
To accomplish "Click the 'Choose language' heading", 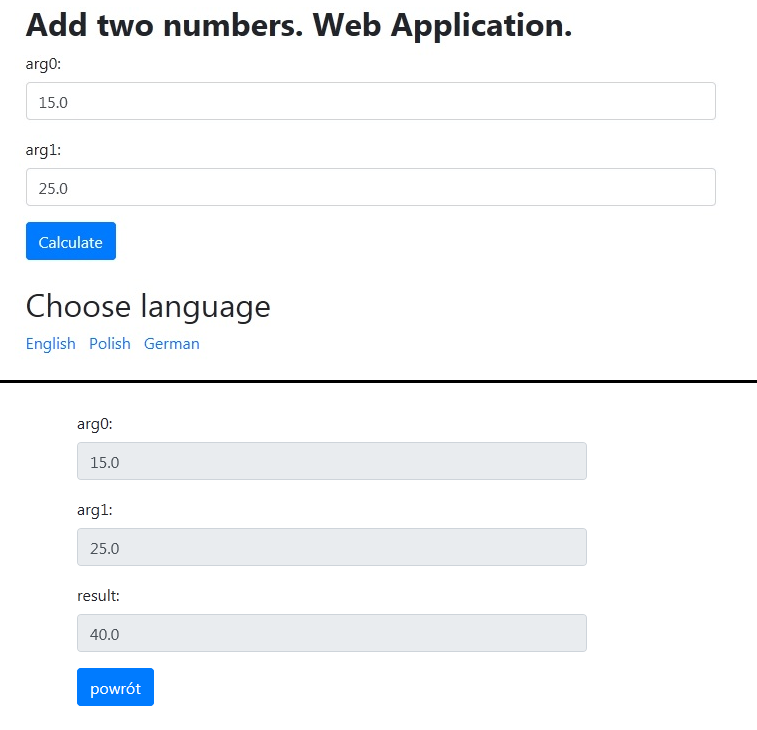I will [x=148, y=306].
